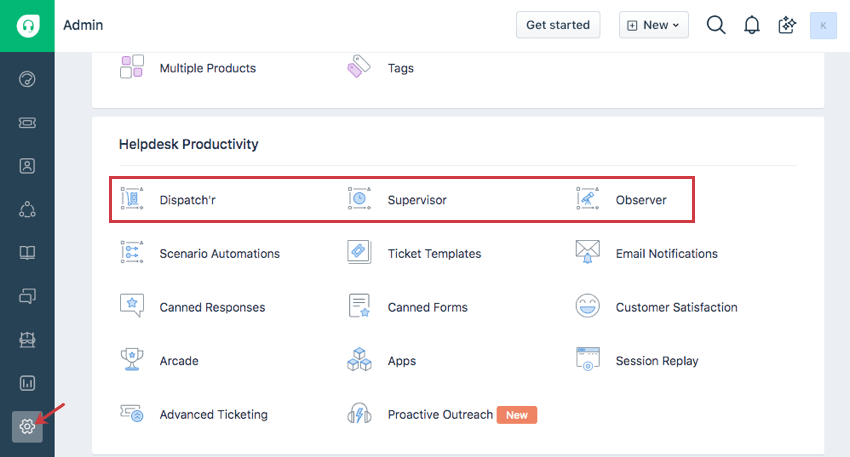The width and height of the screenshot is (850, 457).
Task: Click the search magnifier icon
Action: (x=716, y=25)
